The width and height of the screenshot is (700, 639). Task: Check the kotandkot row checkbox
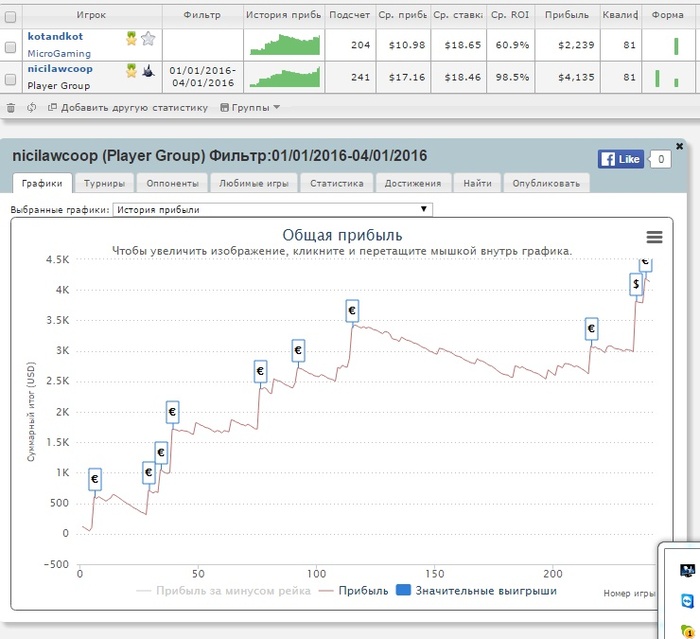click(10, 47)
